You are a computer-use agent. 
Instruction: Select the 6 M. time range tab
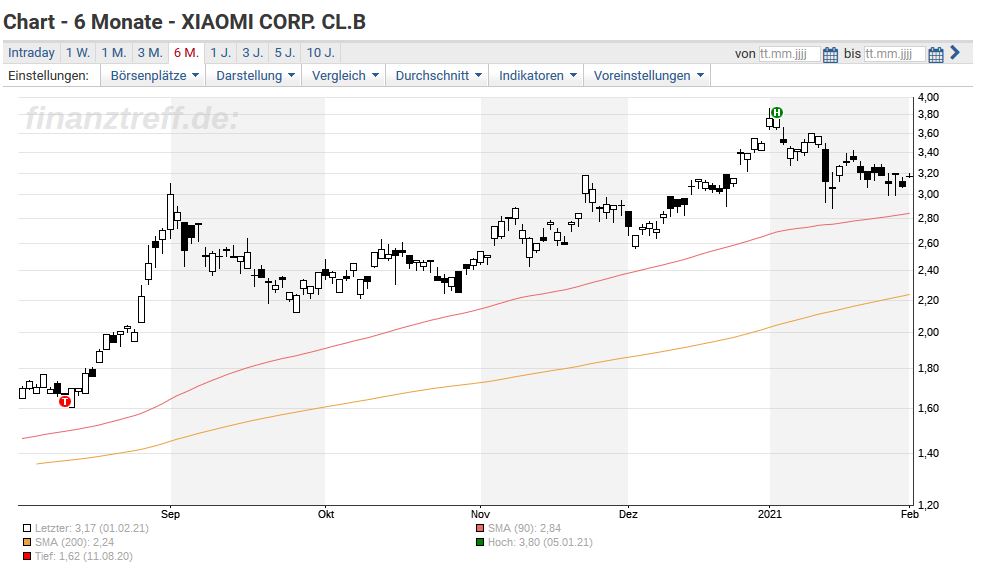186,53
